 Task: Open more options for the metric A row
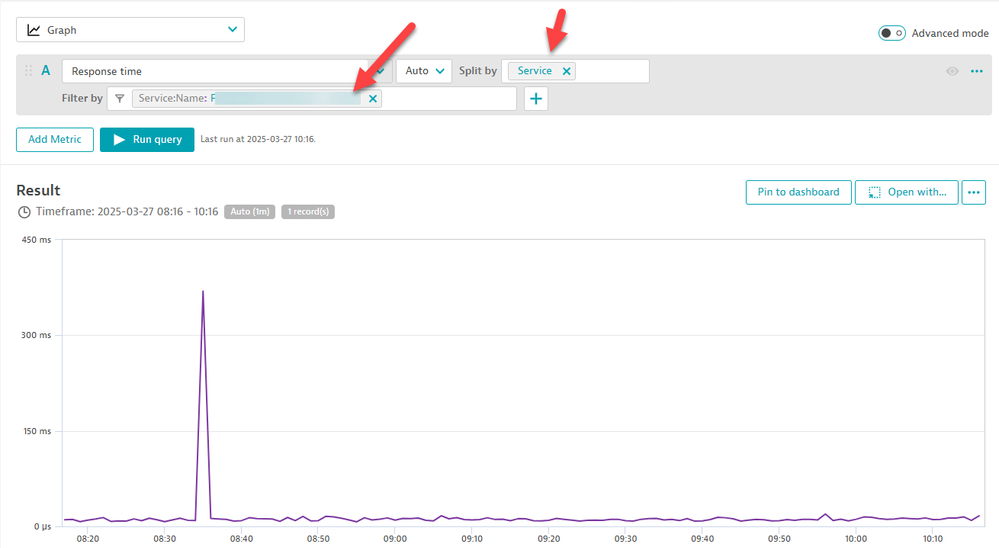click(x=977, y=71)
